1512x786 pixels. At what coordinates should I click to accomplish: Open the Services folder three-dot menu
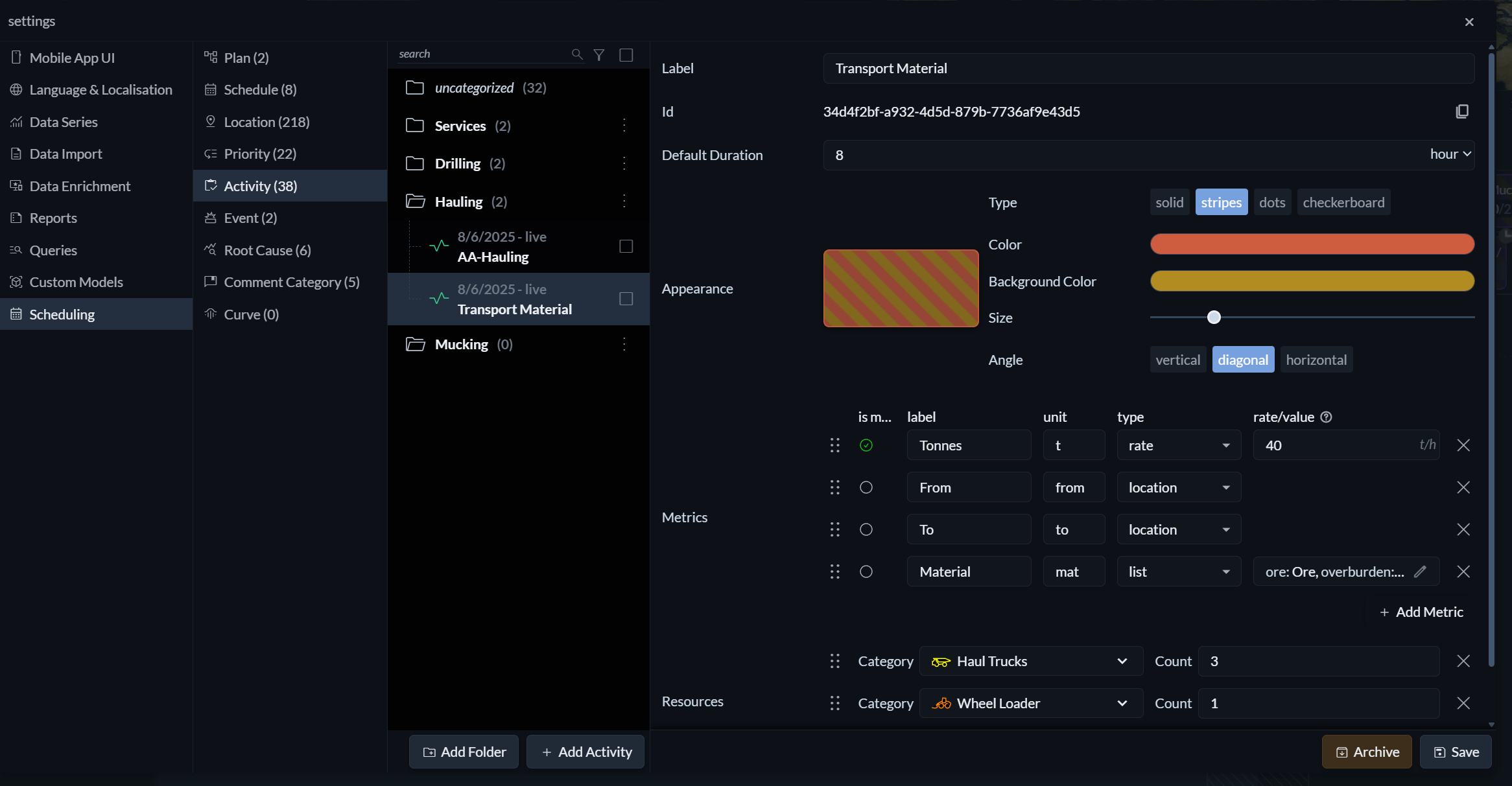click(x=624, y=125)
